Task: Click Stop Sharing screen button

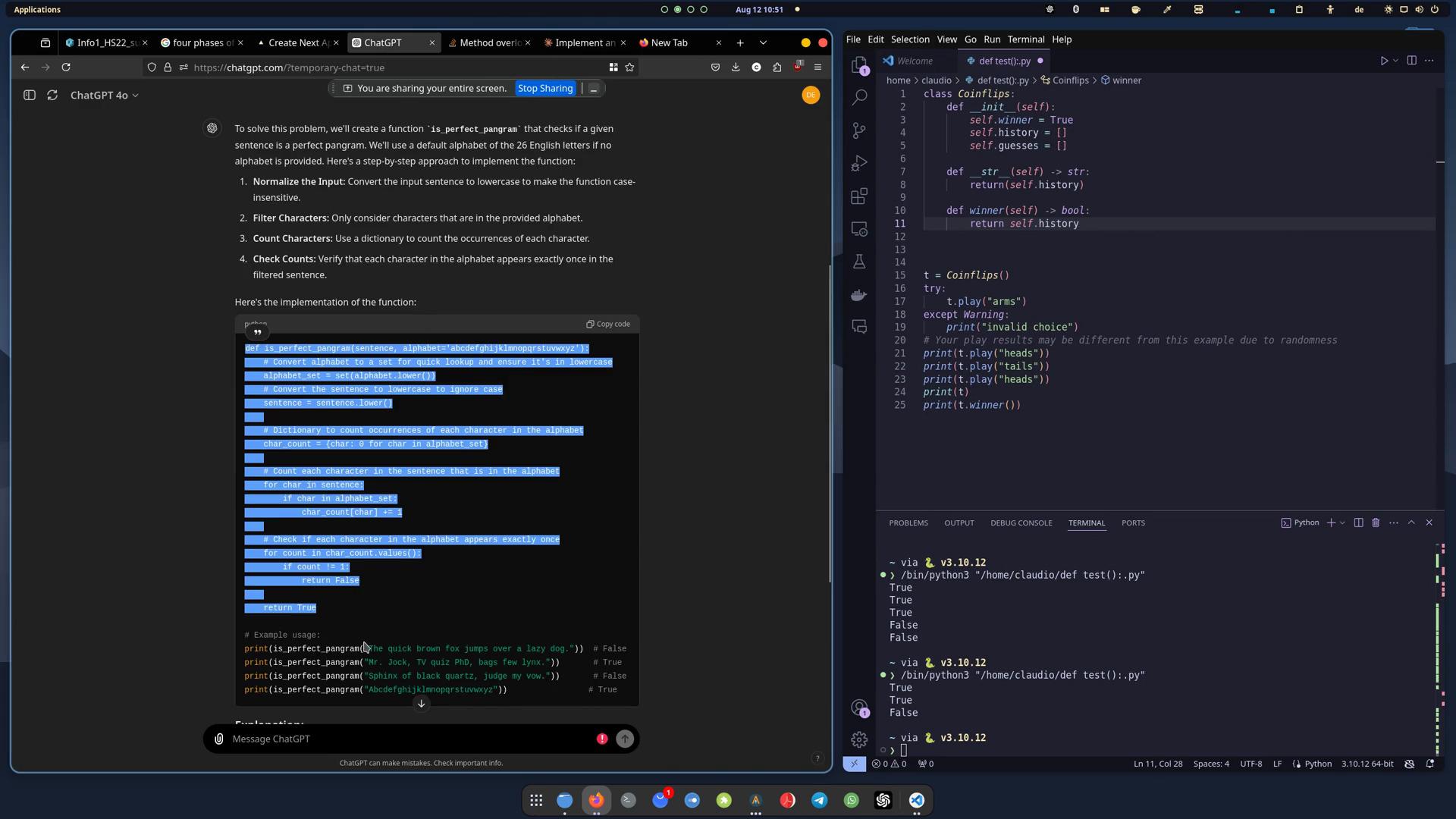Action: [547, 88]
